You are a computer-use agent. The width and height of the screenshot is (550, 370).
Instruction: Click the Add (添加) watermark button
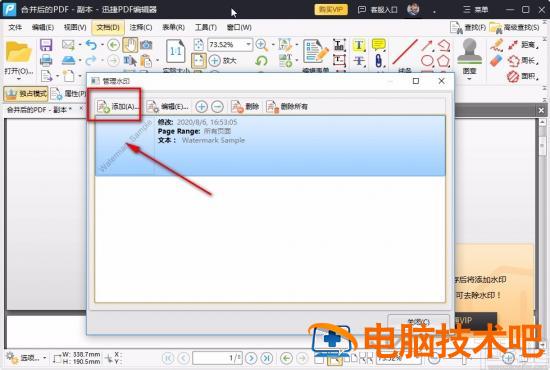[118, 106]
